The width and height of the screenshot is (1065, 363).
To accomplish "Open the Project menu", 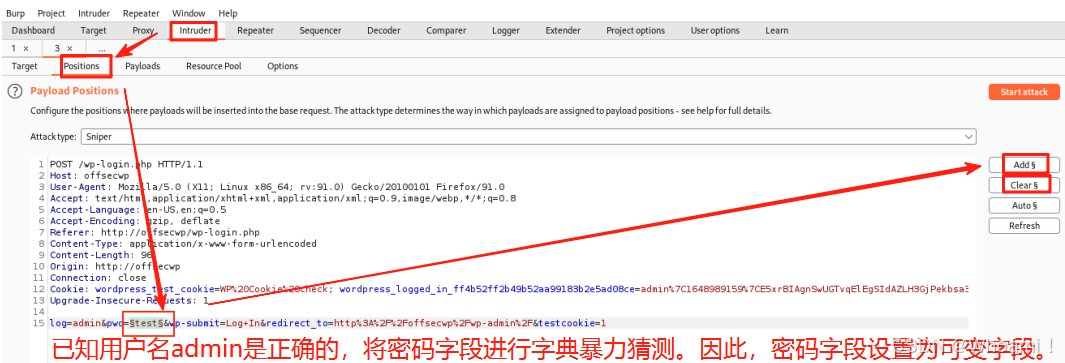I will [x=52, y=13].
